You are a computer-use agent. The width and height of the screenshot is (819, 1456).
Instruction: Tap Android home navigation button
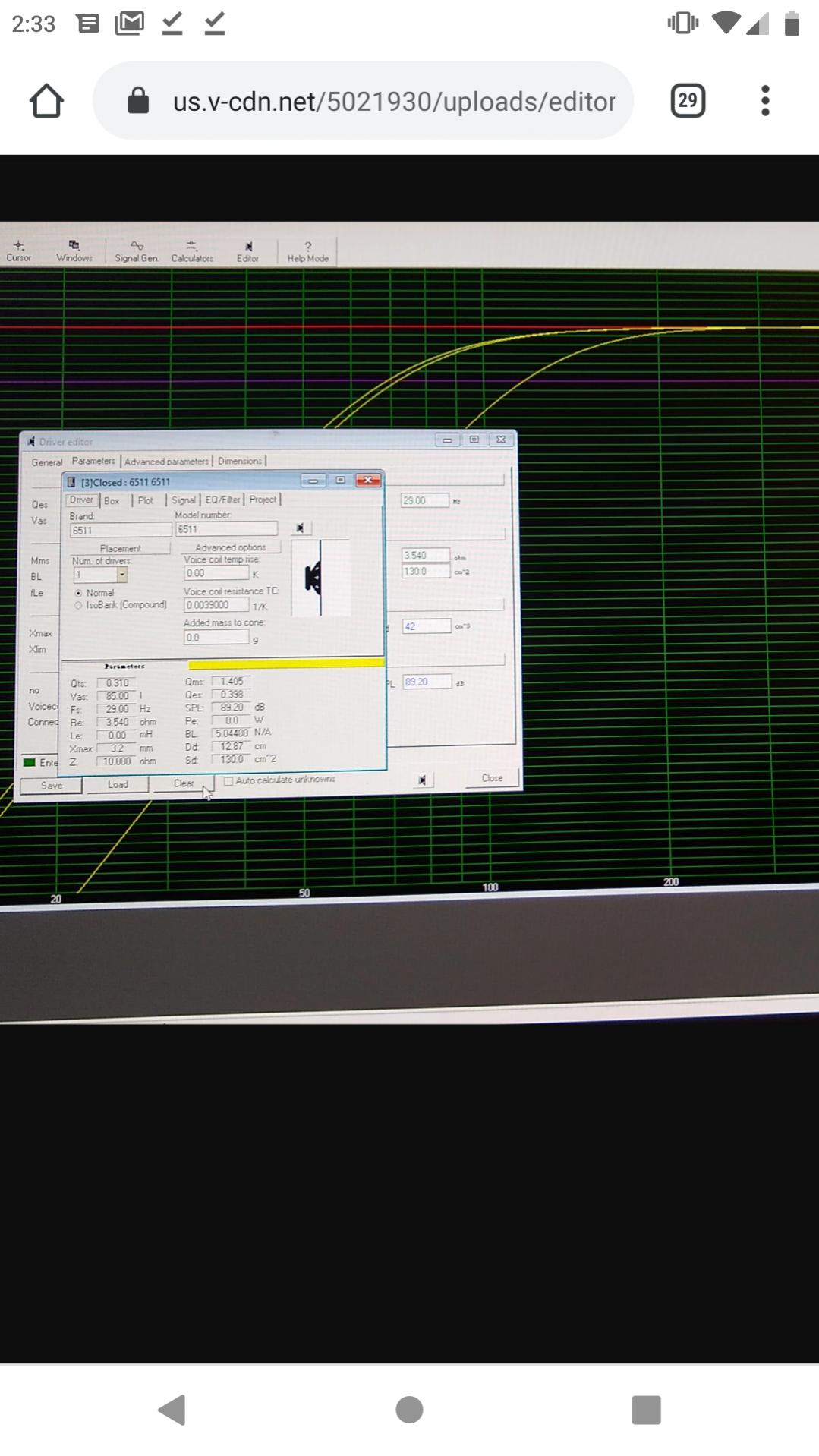pyautogui.click(x=409, y=1410)
